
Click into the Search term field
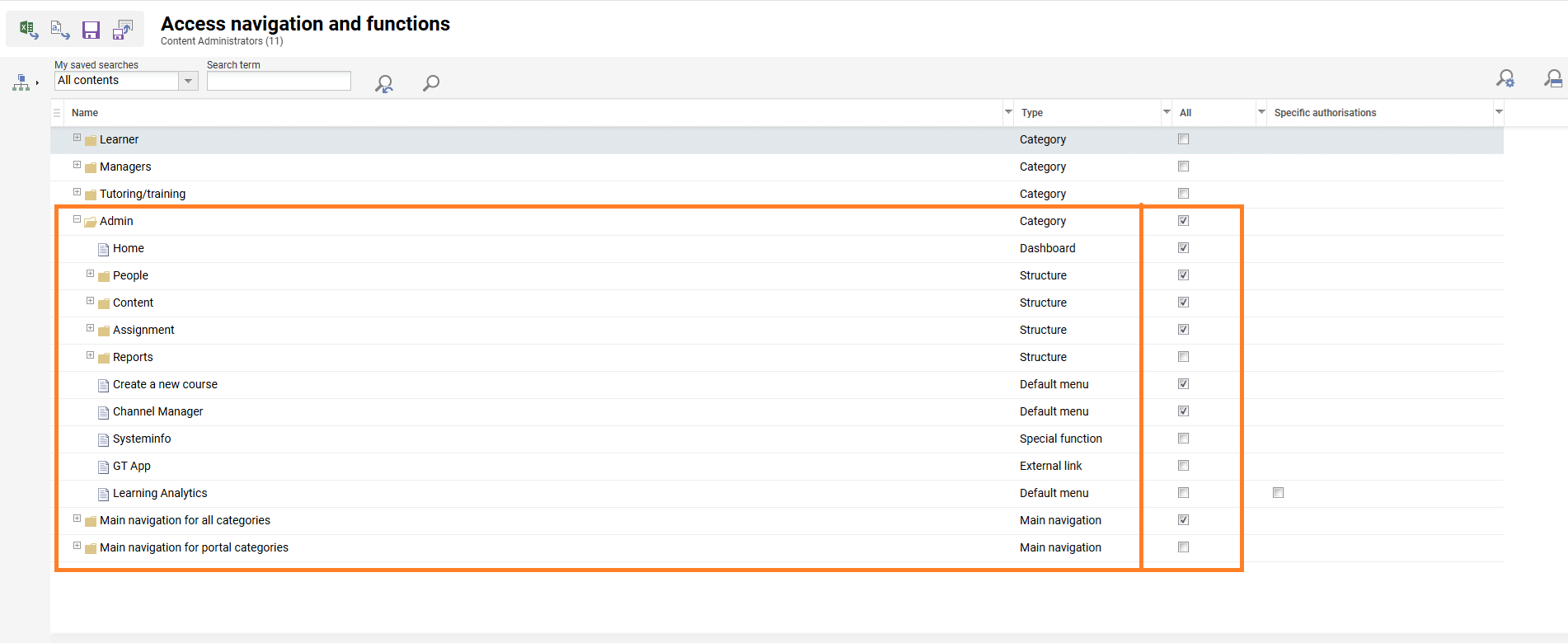[279, 81]
